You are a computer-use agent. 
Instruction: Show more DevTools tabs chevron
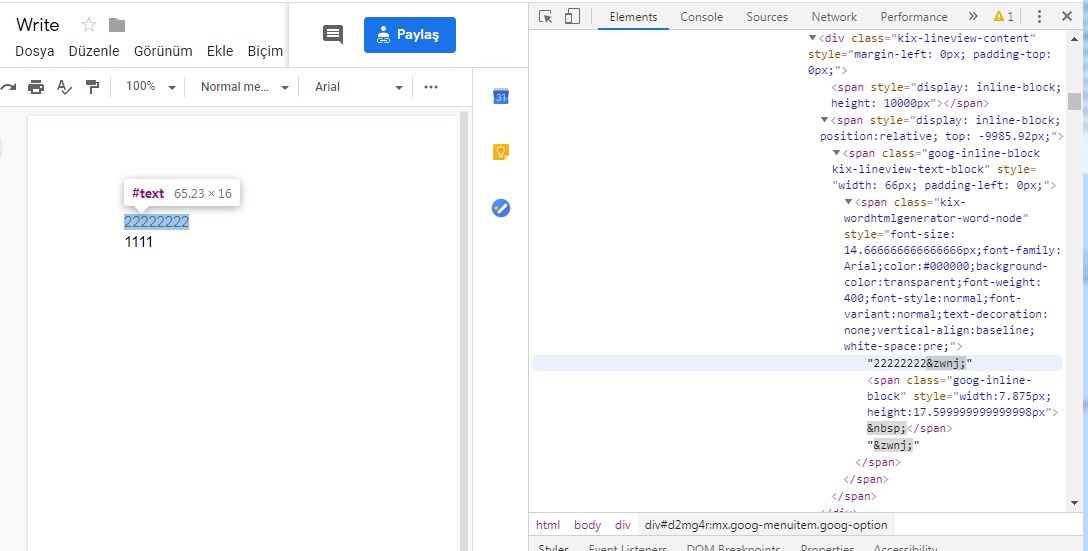[x=973, y=17]
